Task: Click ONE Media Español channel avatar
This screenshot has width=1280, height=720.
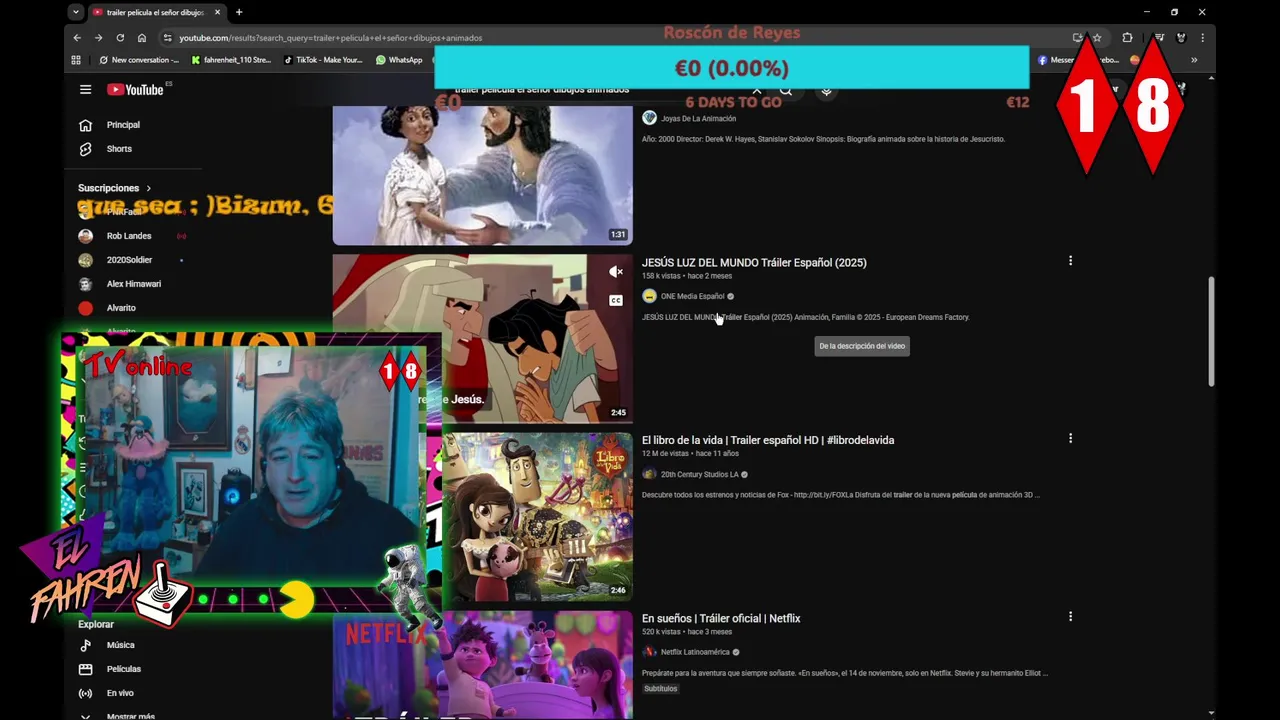Action: click(x=649, y=296)
